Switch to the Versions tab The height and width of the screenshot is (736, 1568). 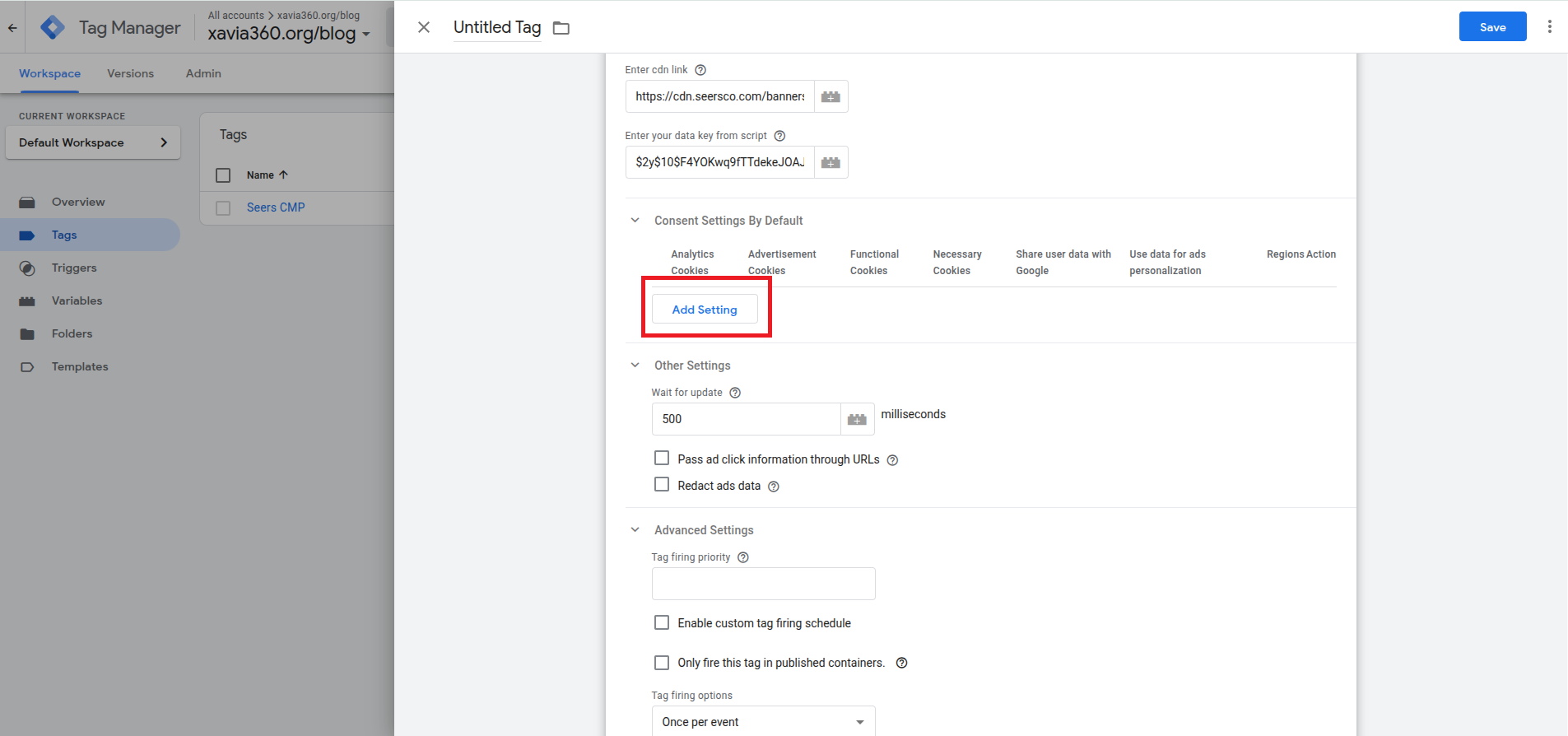(130, 73)
